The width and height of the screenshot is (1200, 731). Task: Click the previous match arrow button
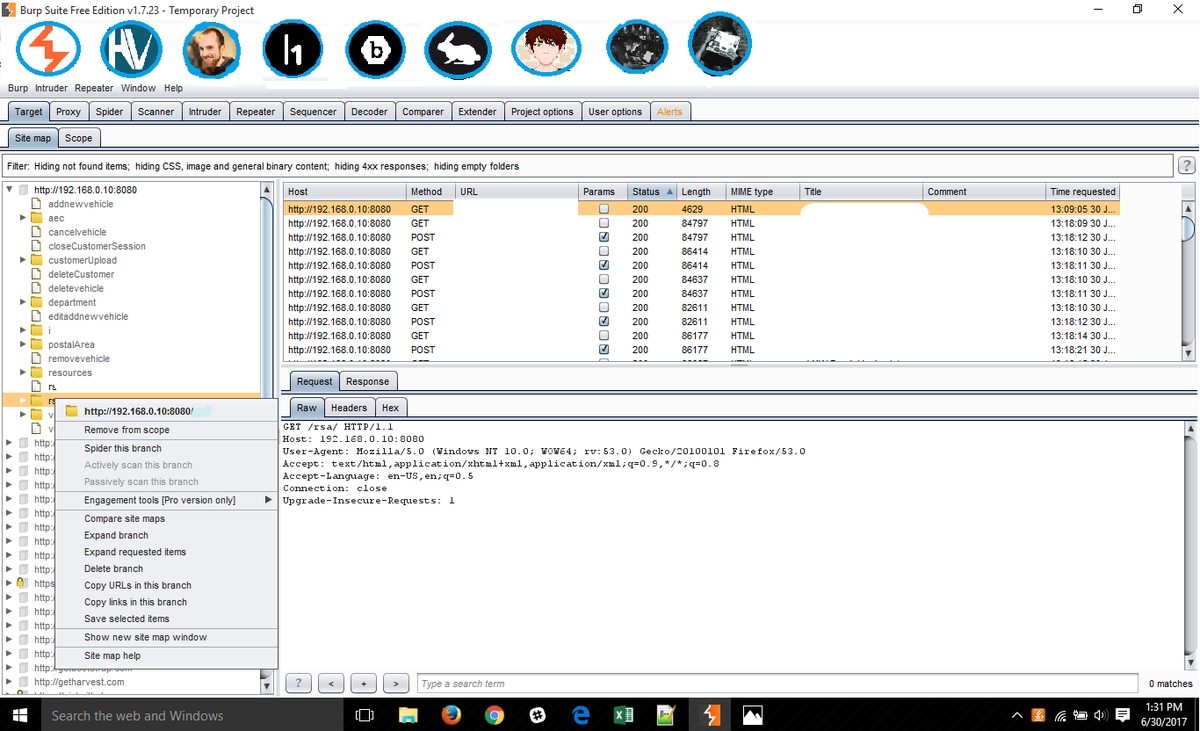click(331, 683)
